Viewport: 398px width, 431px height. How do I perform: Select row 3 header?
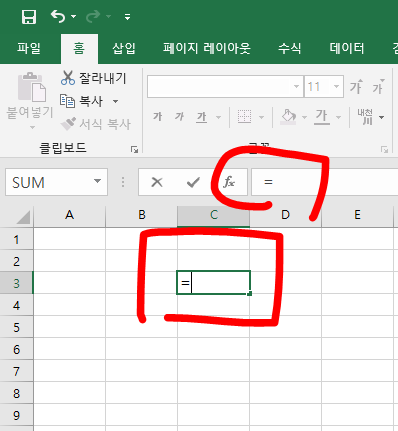16,283
